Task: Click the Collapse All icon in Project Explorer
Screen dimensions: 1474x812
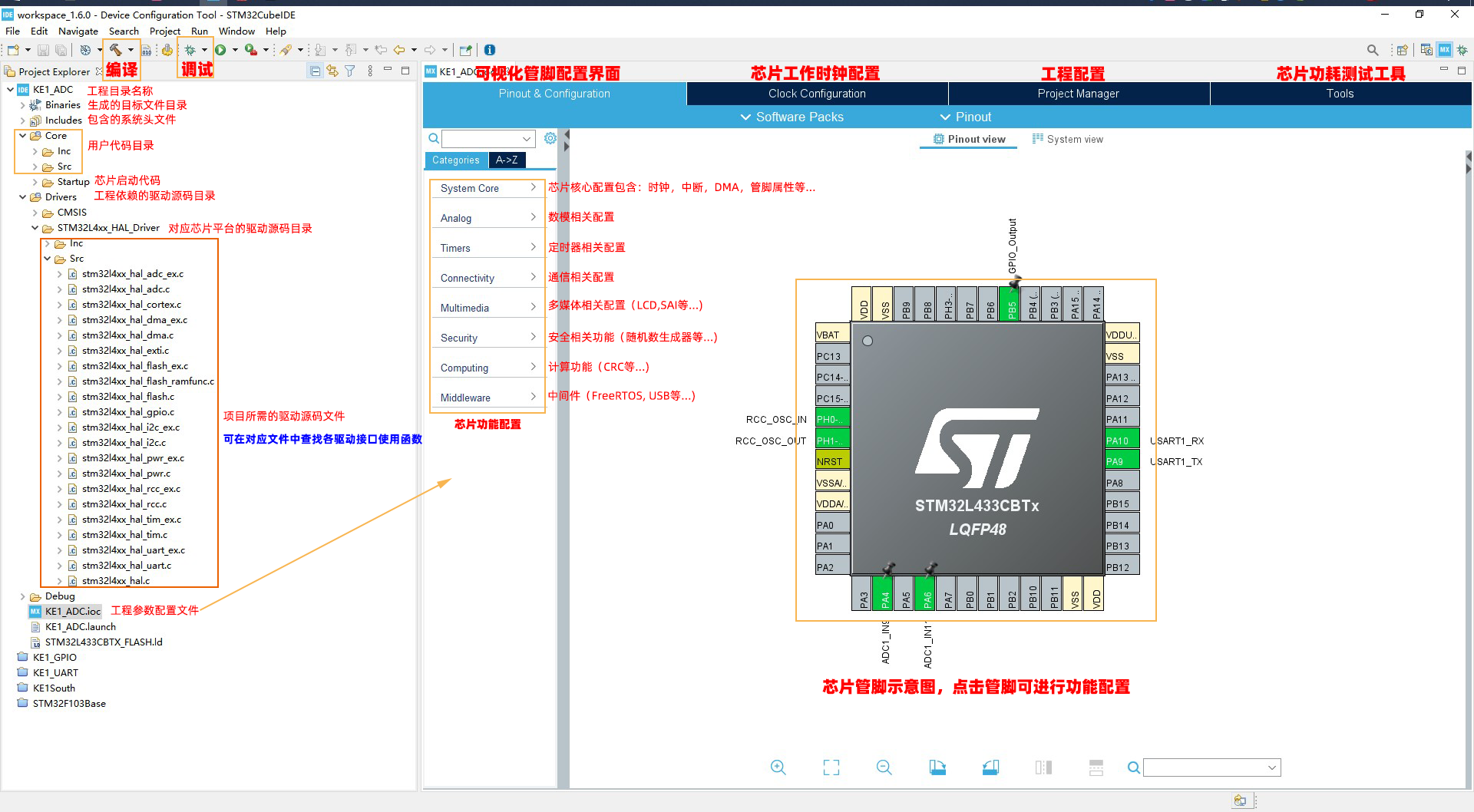Action: click(315, 71)
